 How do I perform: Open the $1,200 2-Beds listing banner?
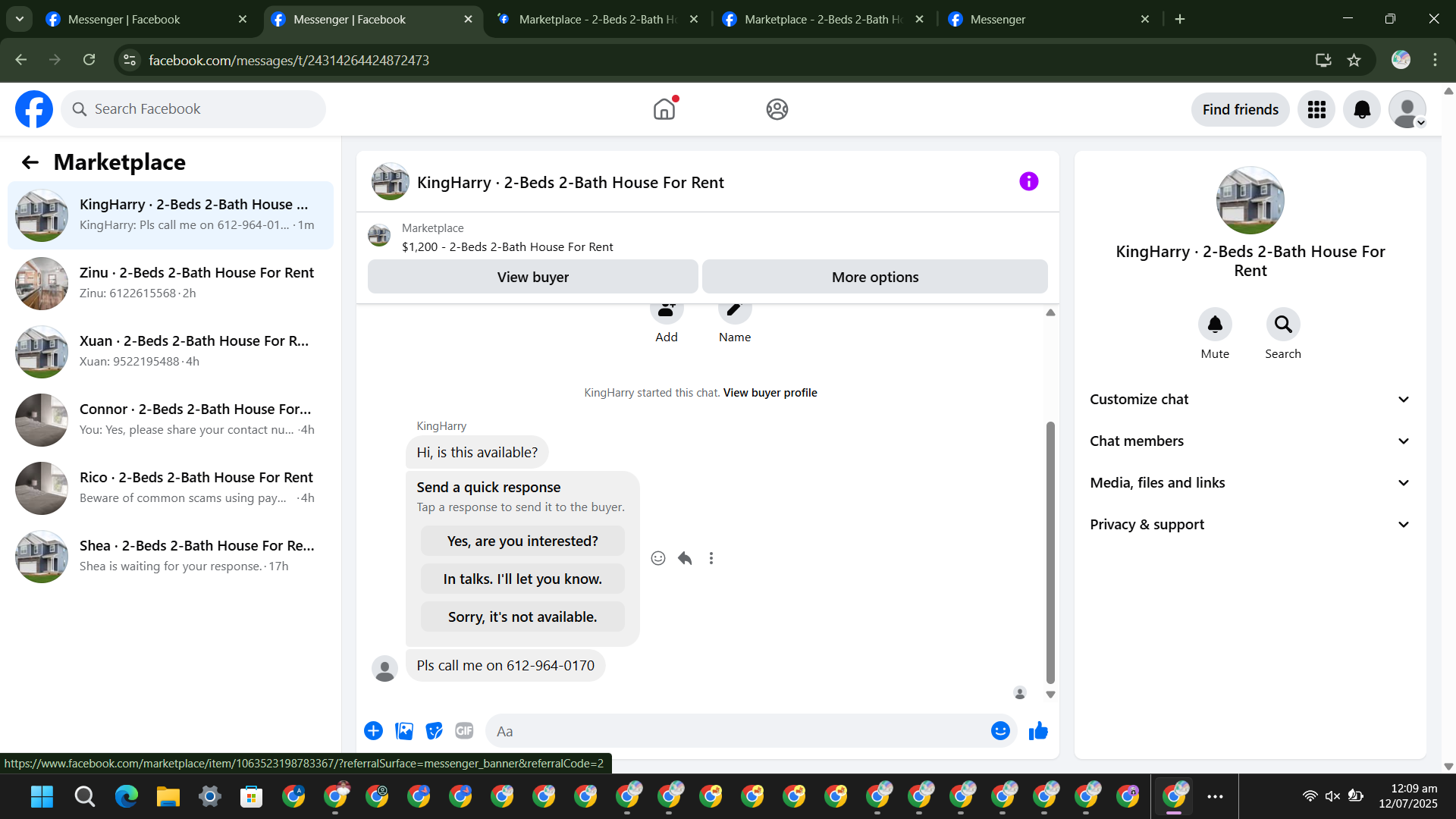tap(708, 237)
